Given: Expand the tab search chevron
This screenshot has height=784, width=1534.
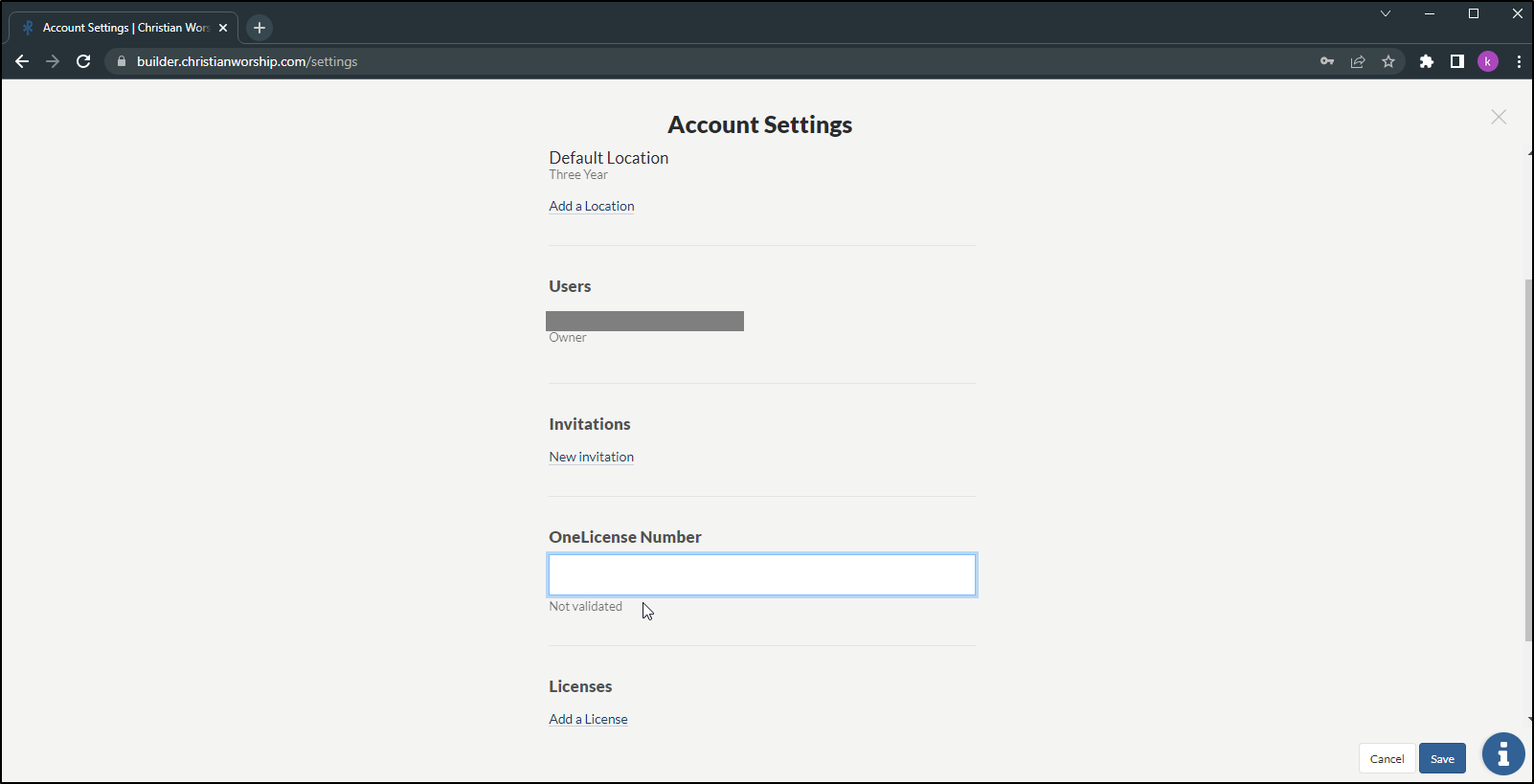Looking at the screenshot, I should click(1386, 13).
